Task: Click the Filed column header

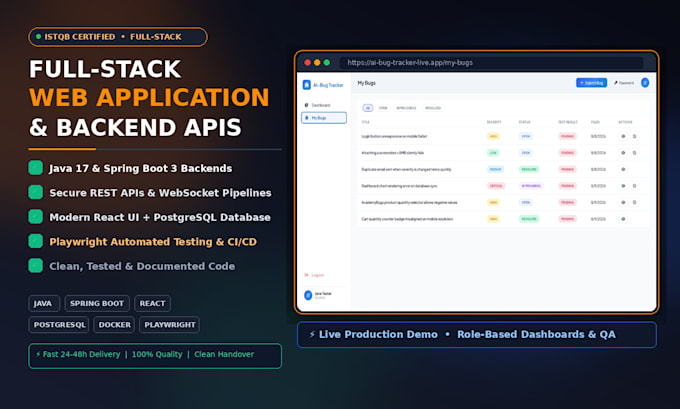Action: point(595,122)
